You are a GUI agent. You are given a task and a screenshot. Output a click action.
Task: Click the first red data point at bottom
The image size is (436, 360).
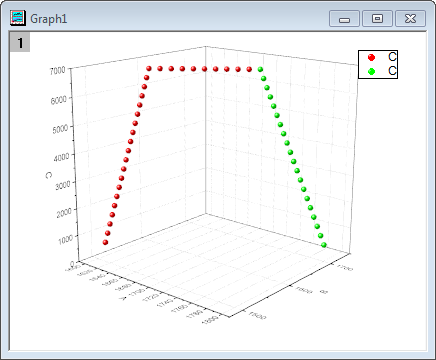click(x=105, y=242)
